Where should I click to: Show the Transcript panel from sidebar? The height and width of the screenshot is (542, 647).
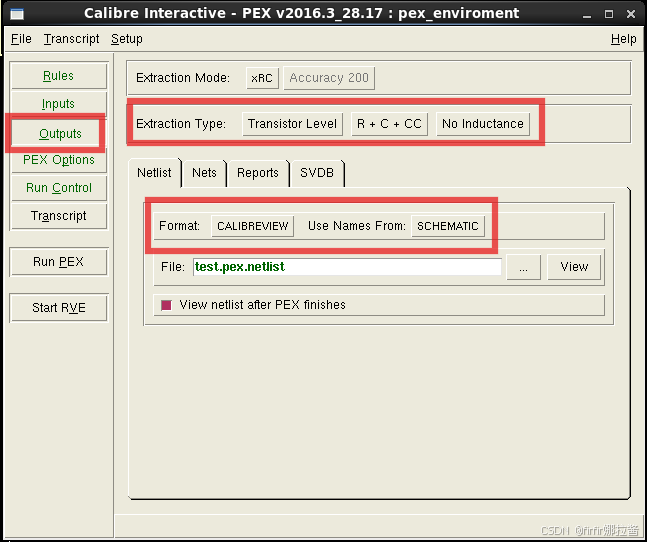point(58,216)
